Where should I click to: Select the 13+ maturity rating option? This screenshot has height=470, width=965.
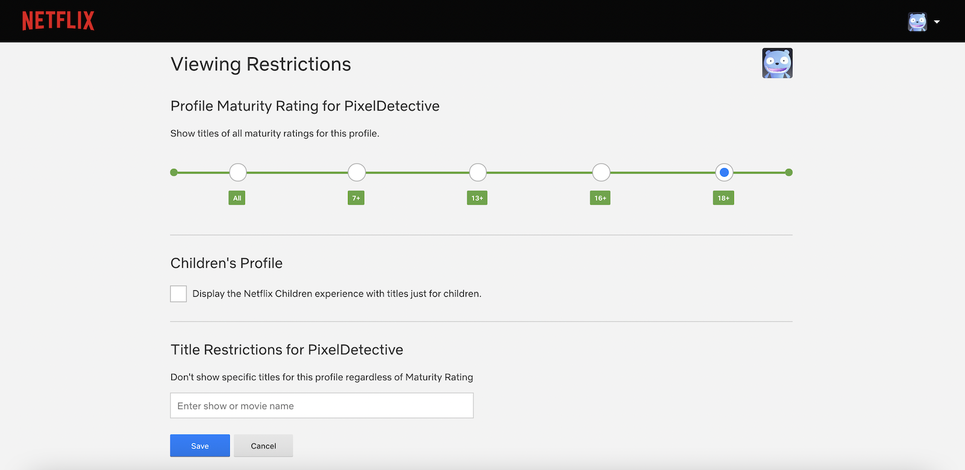tap(478, 172)
